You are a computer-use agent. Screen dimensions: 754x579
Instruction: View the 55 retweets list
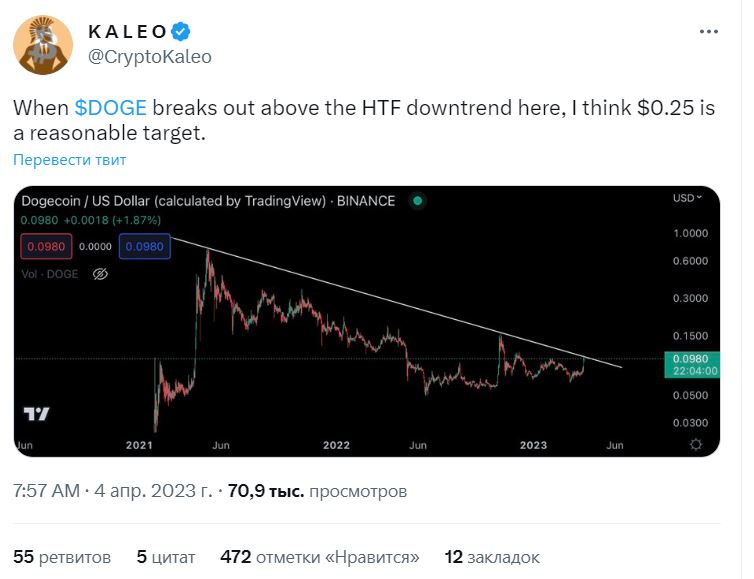pos(62,556)
